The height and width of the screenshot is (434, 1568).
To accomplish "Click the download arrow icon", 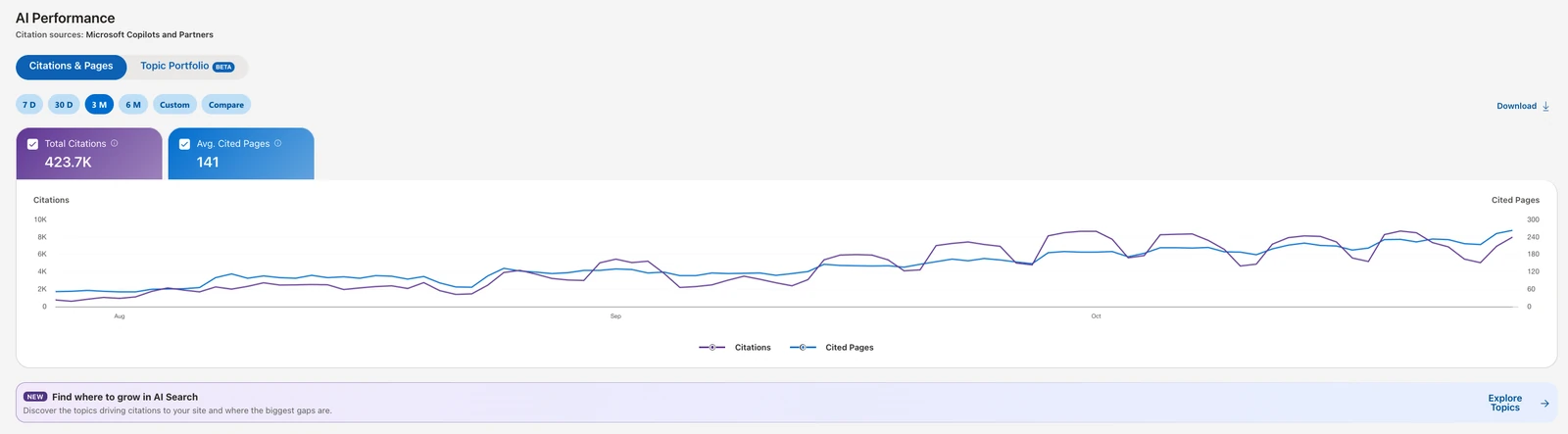I will [1545, 106].
